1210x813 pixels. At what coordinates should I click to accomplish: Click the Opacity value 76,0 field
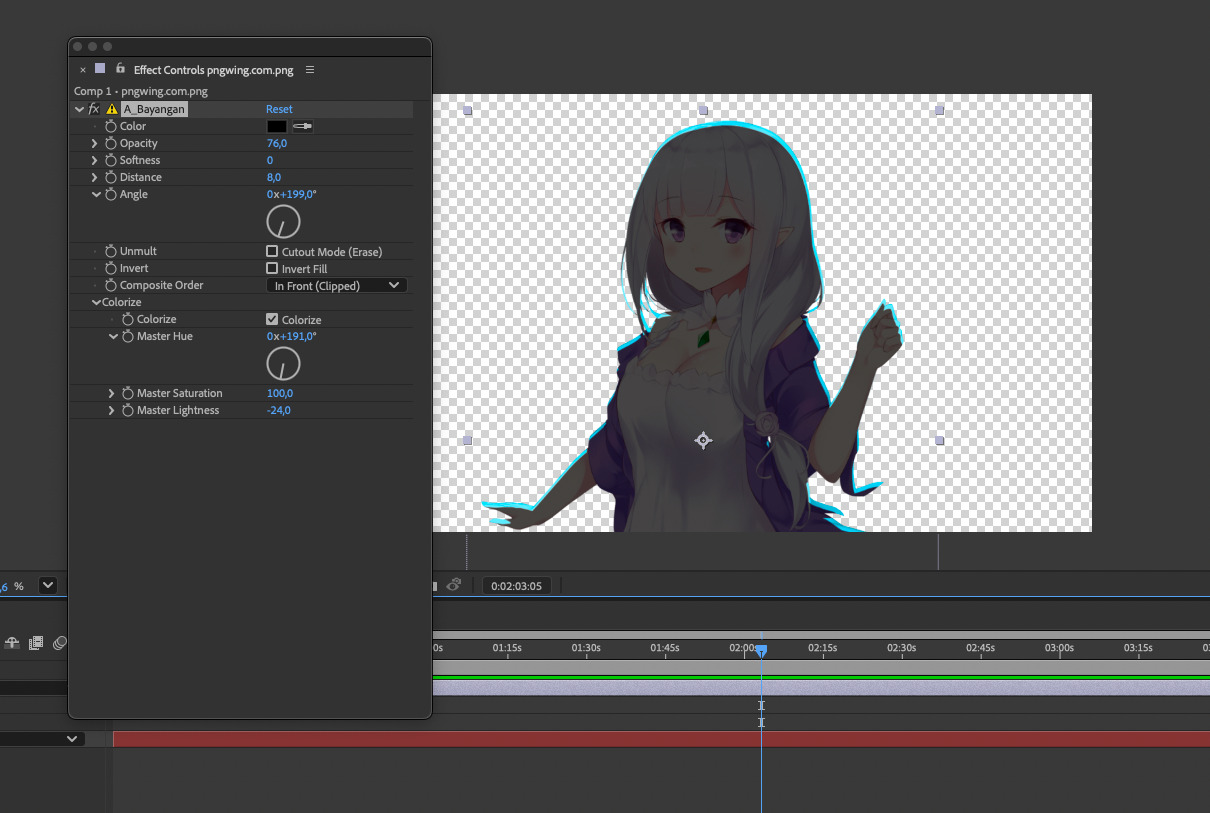pos(277,144)
